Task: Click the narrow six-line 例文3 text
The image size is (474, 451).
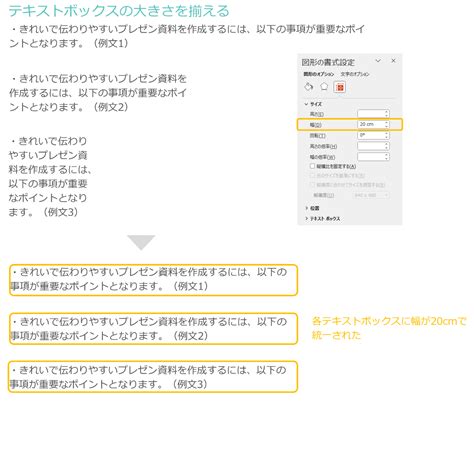Action: (x=50, y=176)
